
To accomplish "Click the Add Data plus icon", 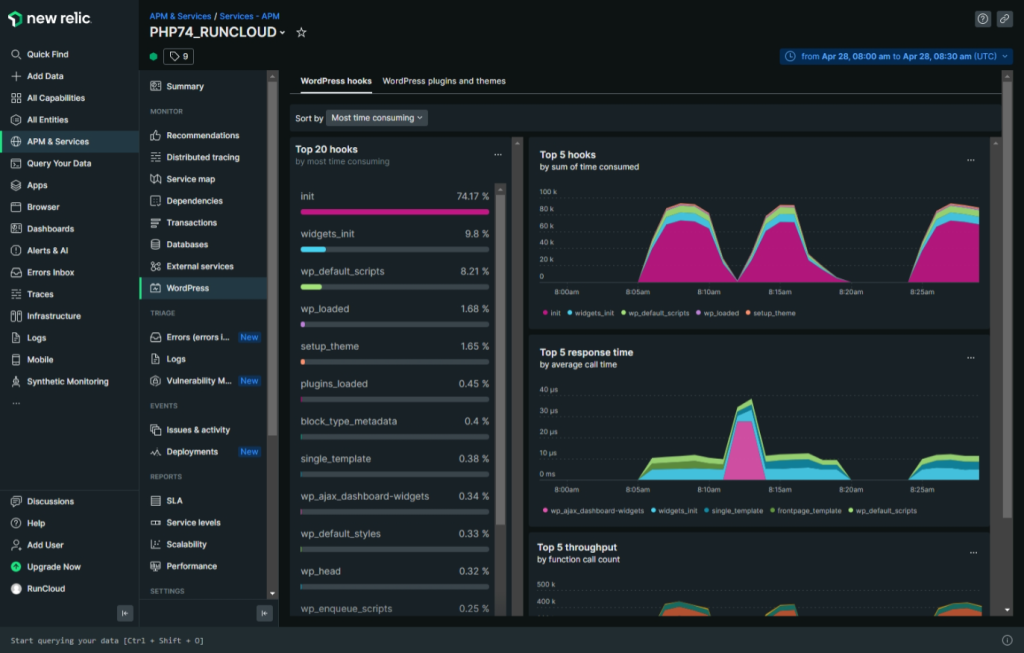I will [16, 76].
